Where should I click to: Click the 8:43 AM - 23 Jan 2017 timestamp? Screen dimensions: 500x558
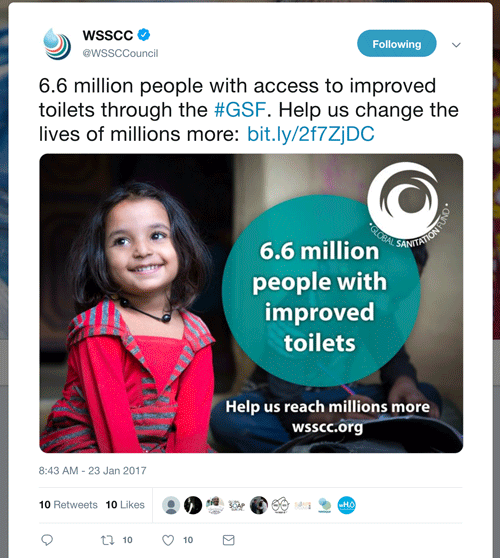pos(93,471)
